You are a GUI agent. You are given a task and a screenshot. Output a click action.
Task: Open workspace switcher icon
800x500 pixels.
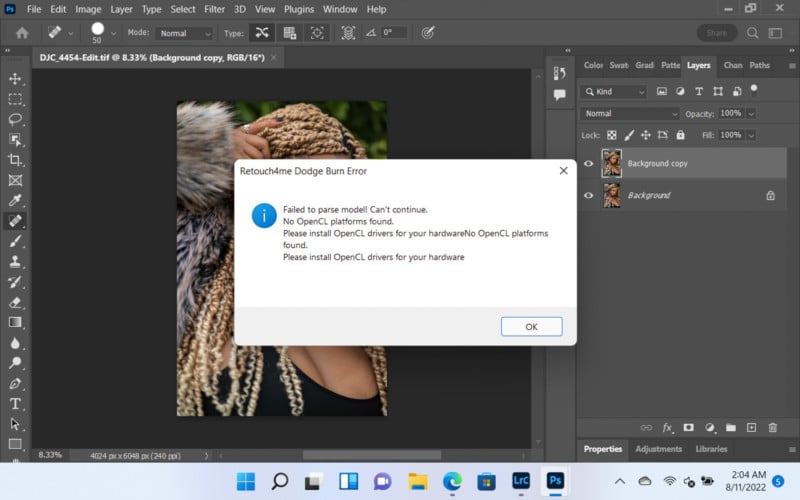[775, 33]
